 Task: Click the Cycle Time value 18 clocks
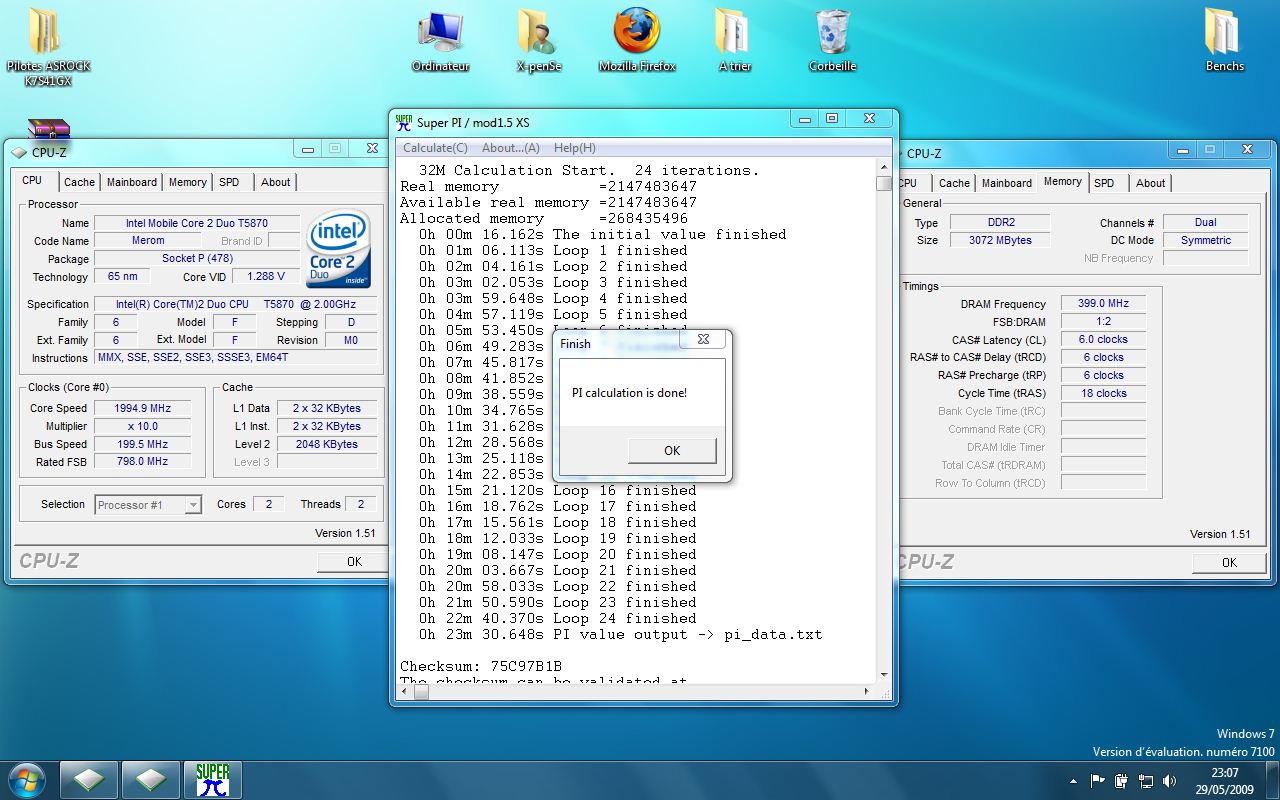coord(1104,394)
